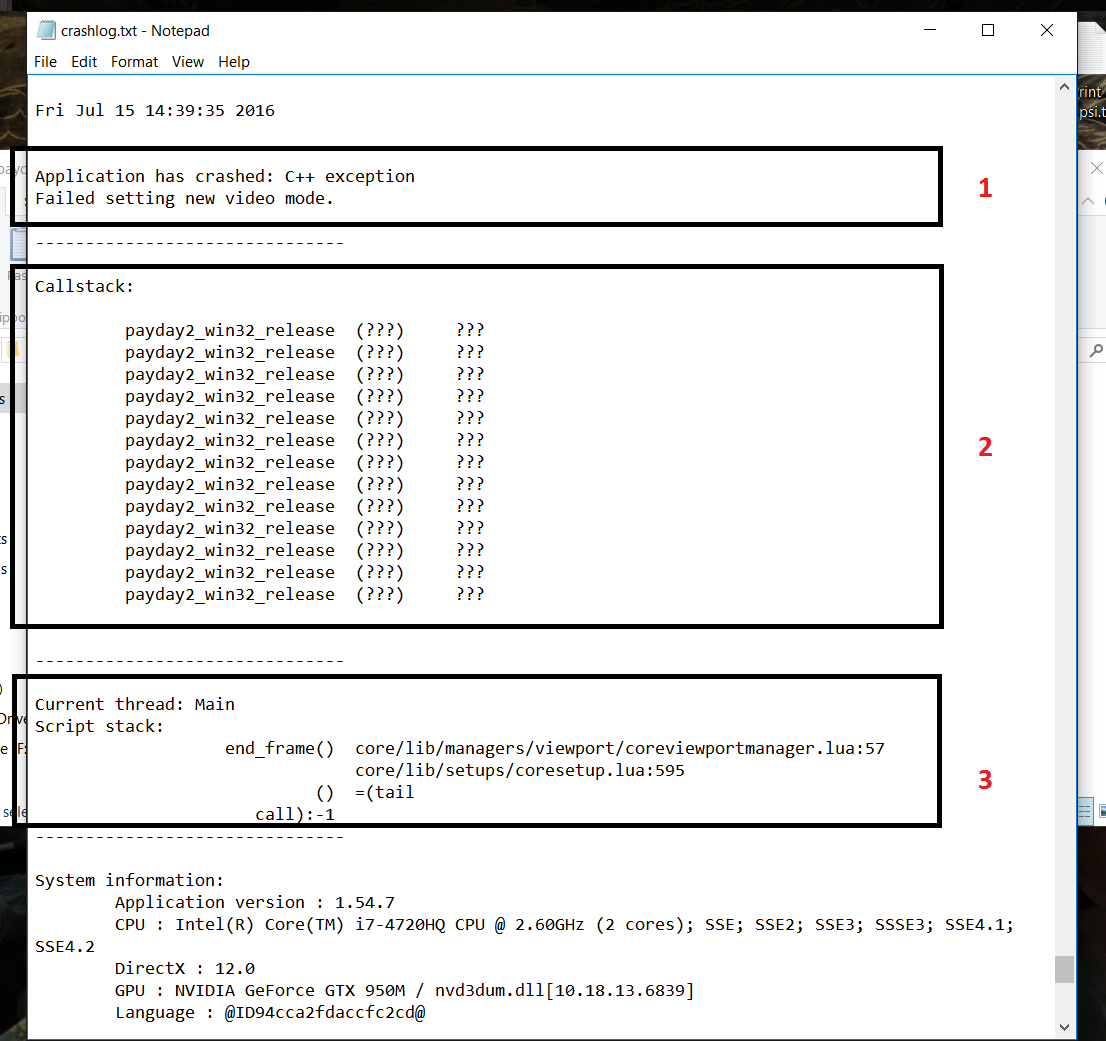Click the scrollbar up arrow
This screenshot has height=1041, width=1106.
point(1064,87)
